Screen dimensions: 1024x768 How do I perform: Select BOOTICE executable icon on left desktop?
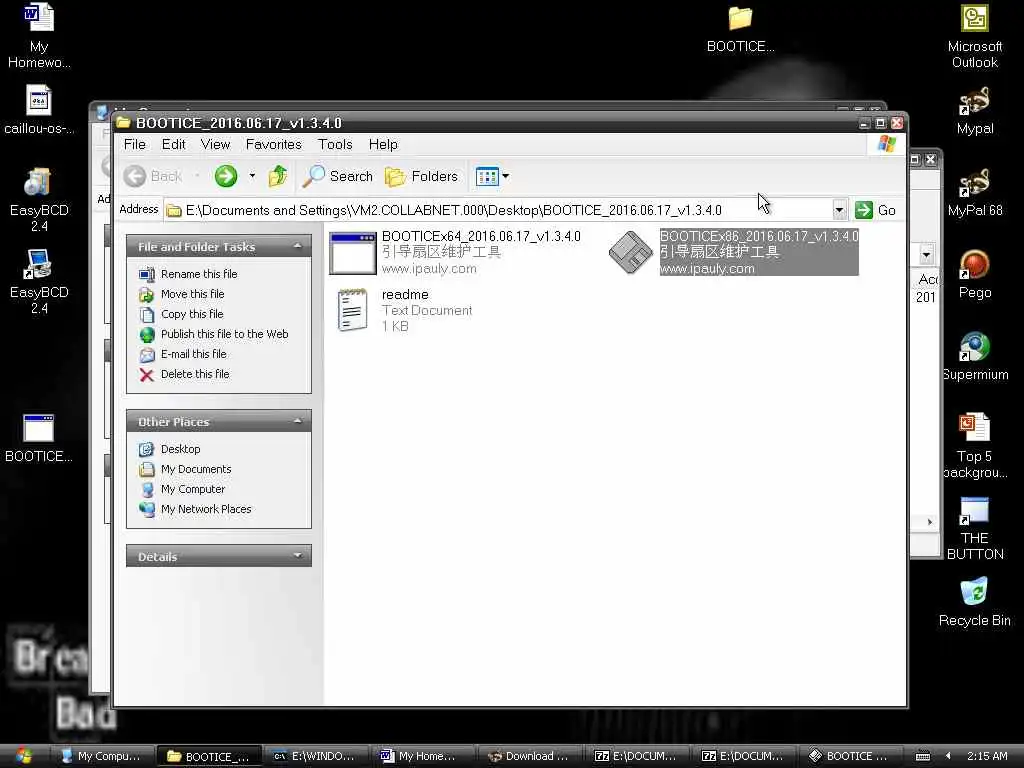[39, 429]
